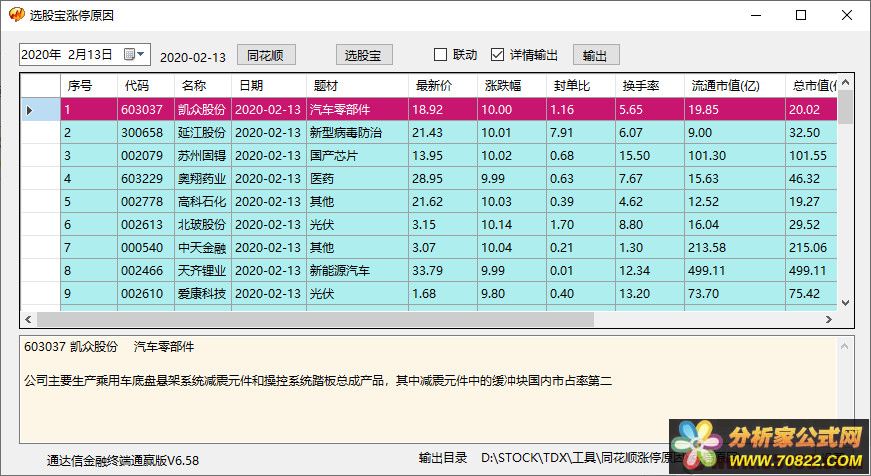
Task: Click horizontal scrollbar left arrow
Action: point(28,319)
